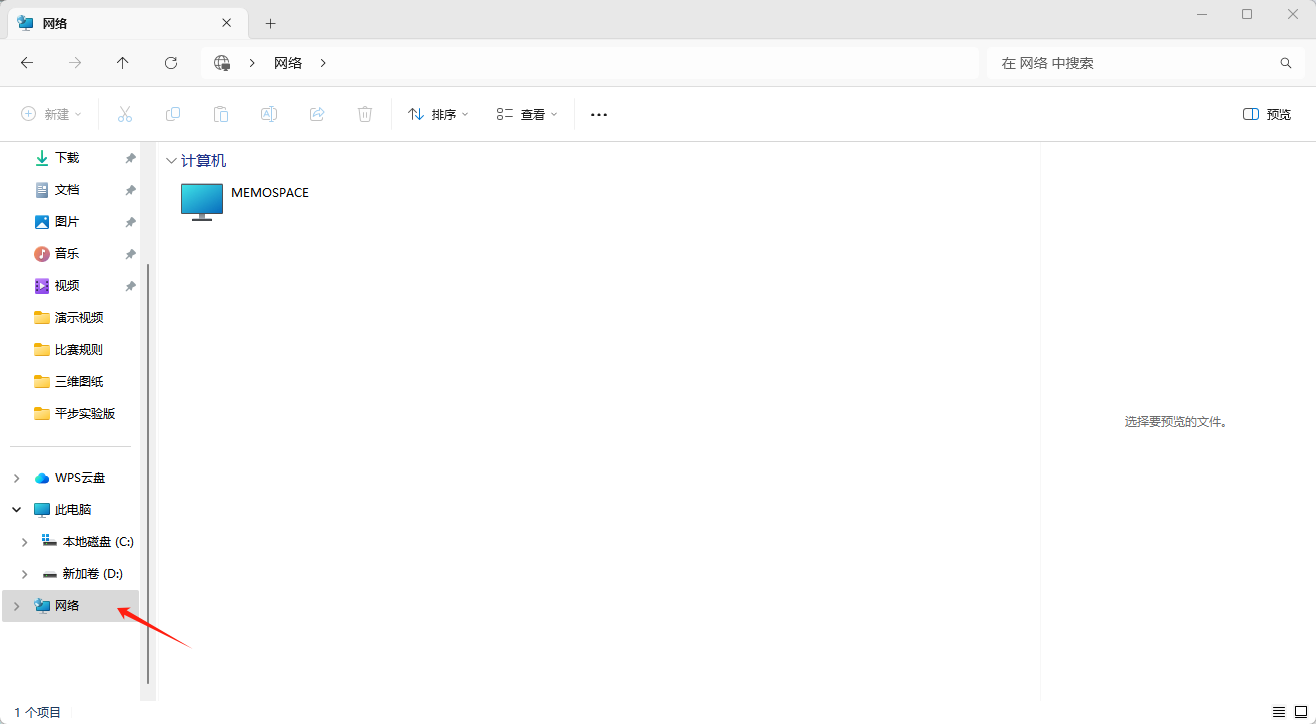Switch to large icons view in status bar
Screen dimensions: 1316x724
click(1301, 712)
